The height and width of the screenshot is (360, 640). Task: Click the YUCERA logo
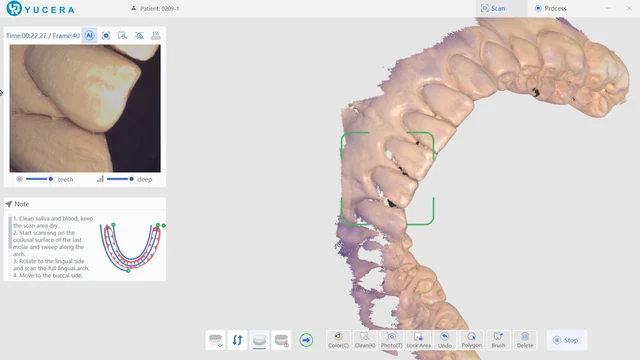(40, 9)
